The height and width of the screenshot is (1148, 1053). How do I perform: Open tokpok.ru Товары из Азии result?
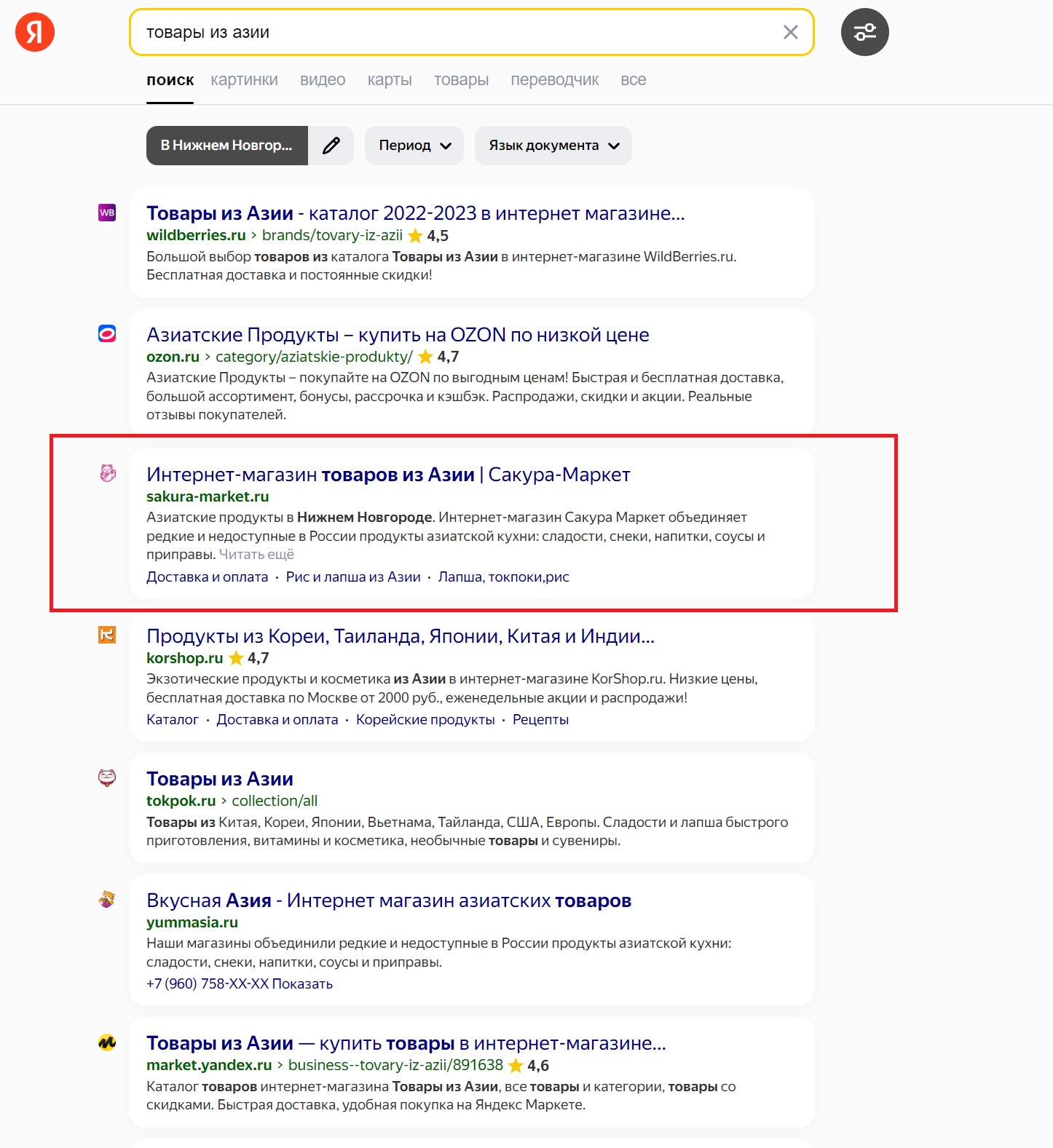[220, 779]
